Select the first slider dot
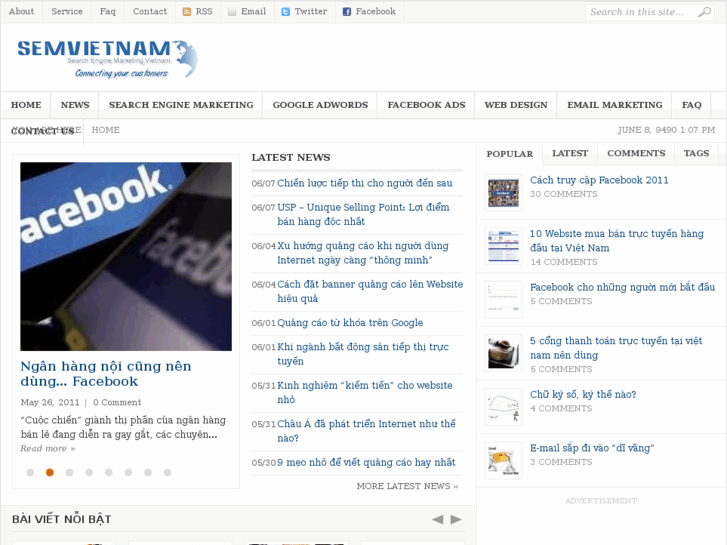Viewport: 727px width, 545px height. click(30, 472)
